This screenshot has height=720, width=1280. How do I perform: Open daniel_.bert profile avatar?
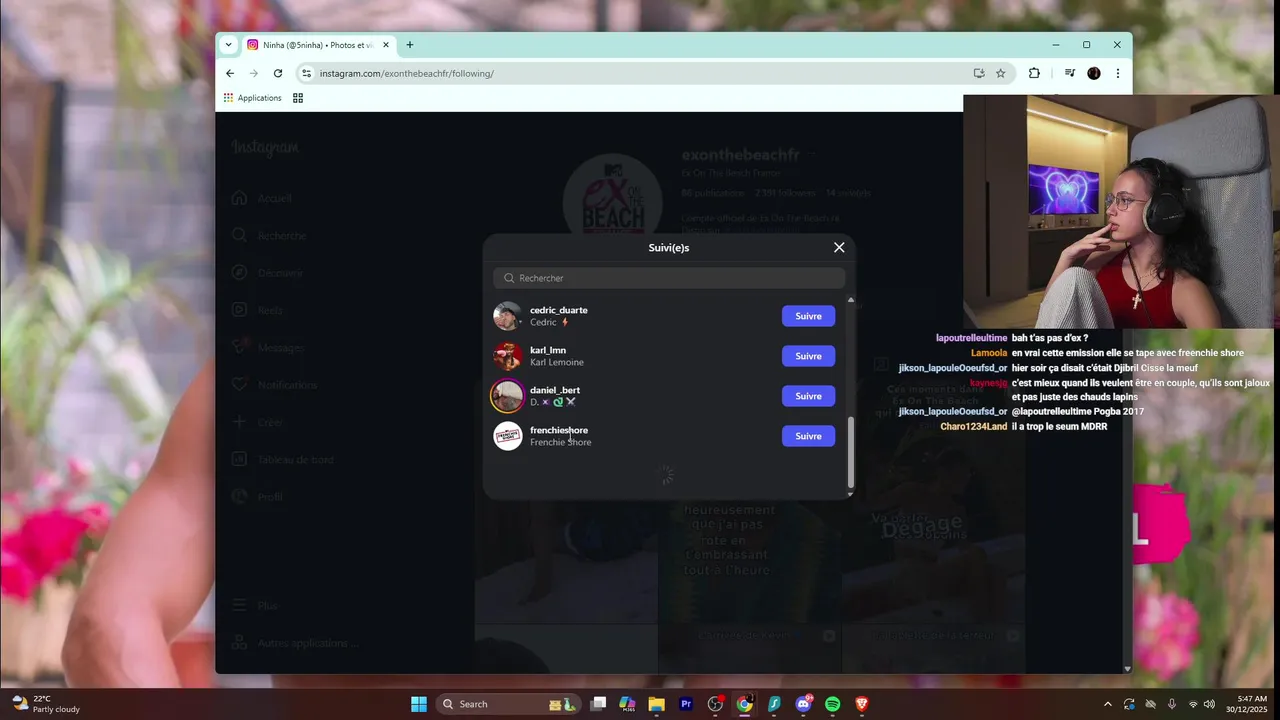[x=507, y=396]
